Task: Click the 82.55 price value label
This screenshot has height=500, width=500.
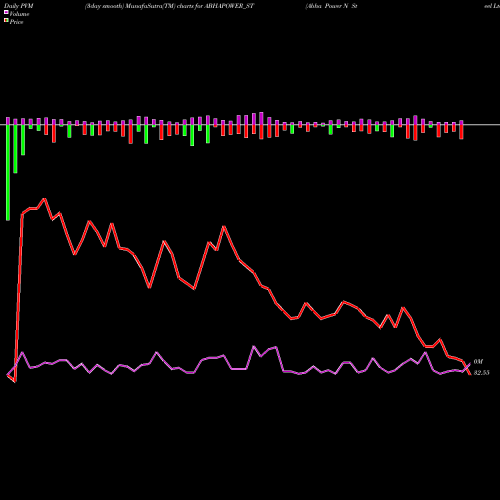Action: [x=481, y=373]
